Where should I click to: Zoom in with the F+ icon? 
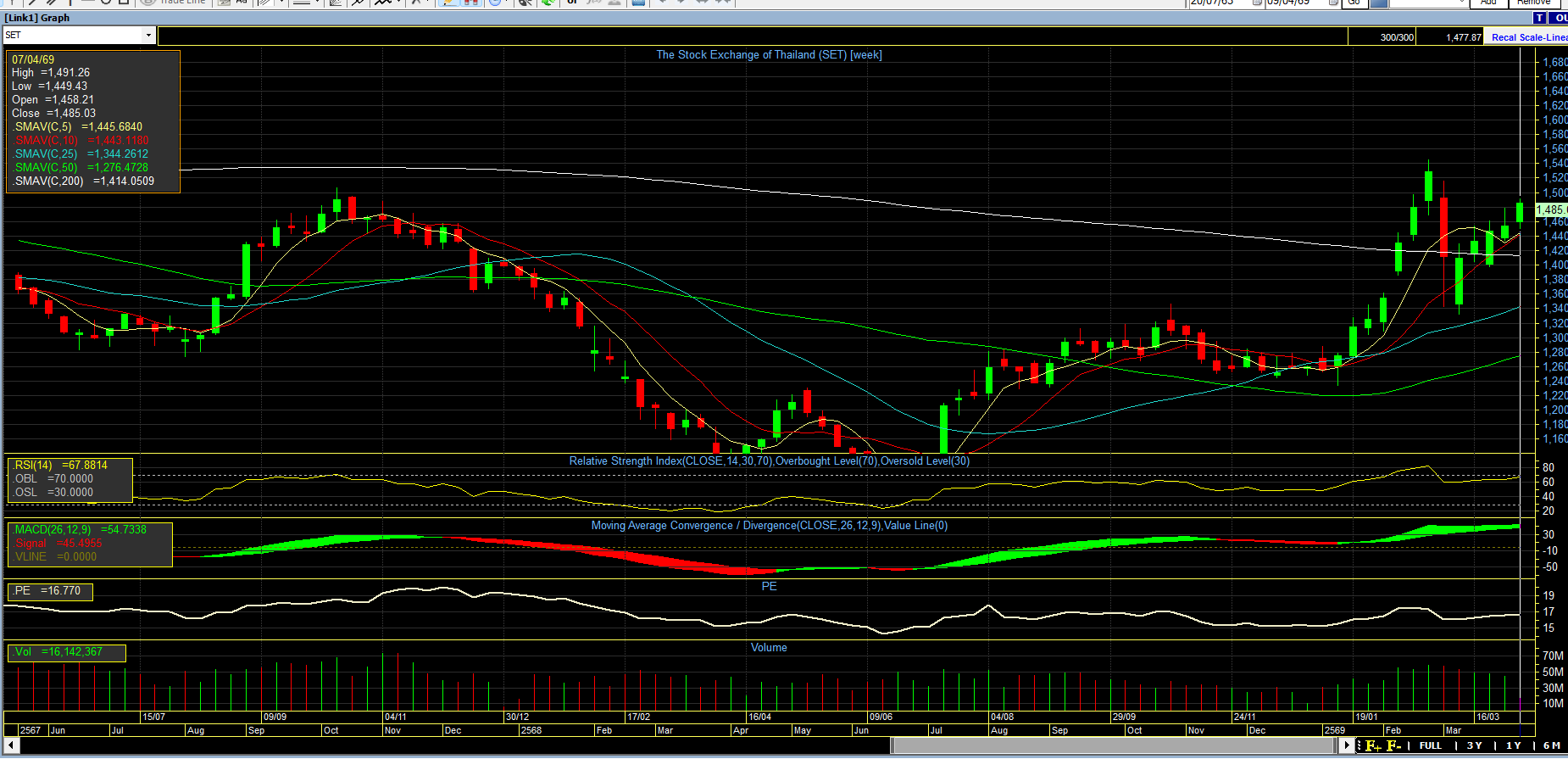coord(1373,745)
